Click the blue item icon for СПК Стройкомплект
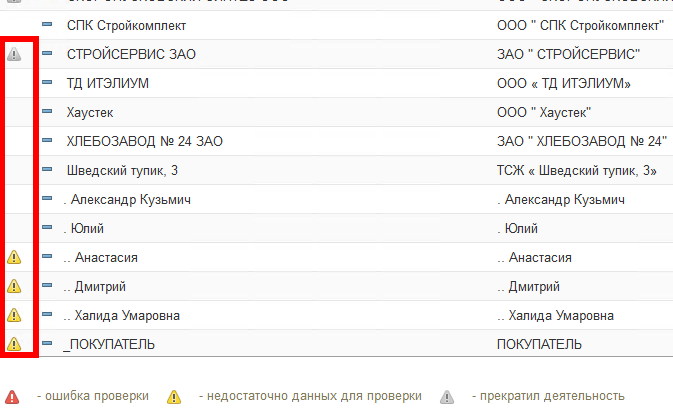The image size is (673, 413). [47, 25]
